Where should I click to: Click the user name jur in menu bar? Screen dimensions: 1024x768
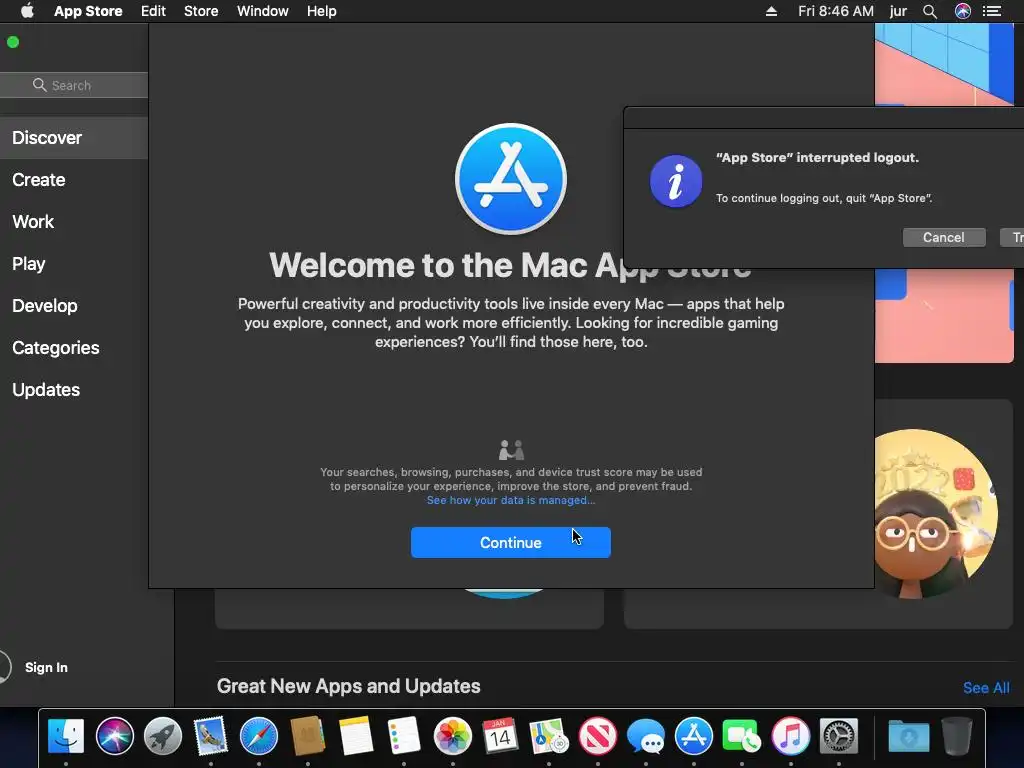click(898, 11)
